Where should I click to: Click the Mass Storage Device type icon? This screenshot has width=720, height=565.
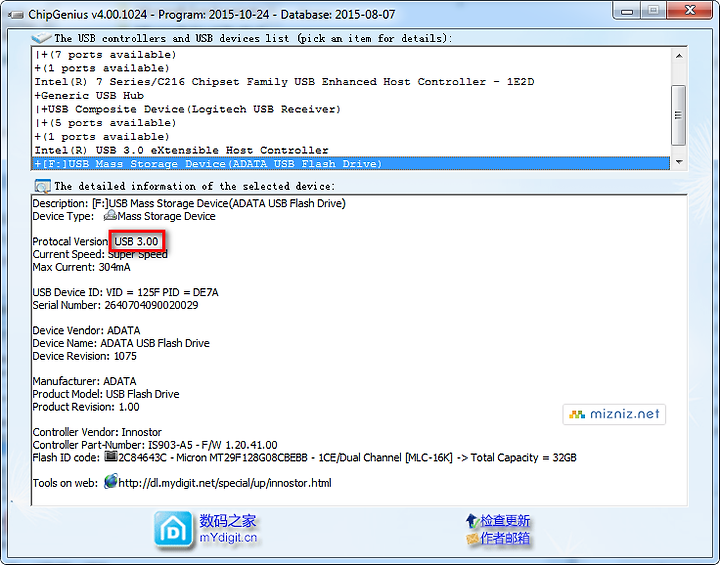coord(110,215)
